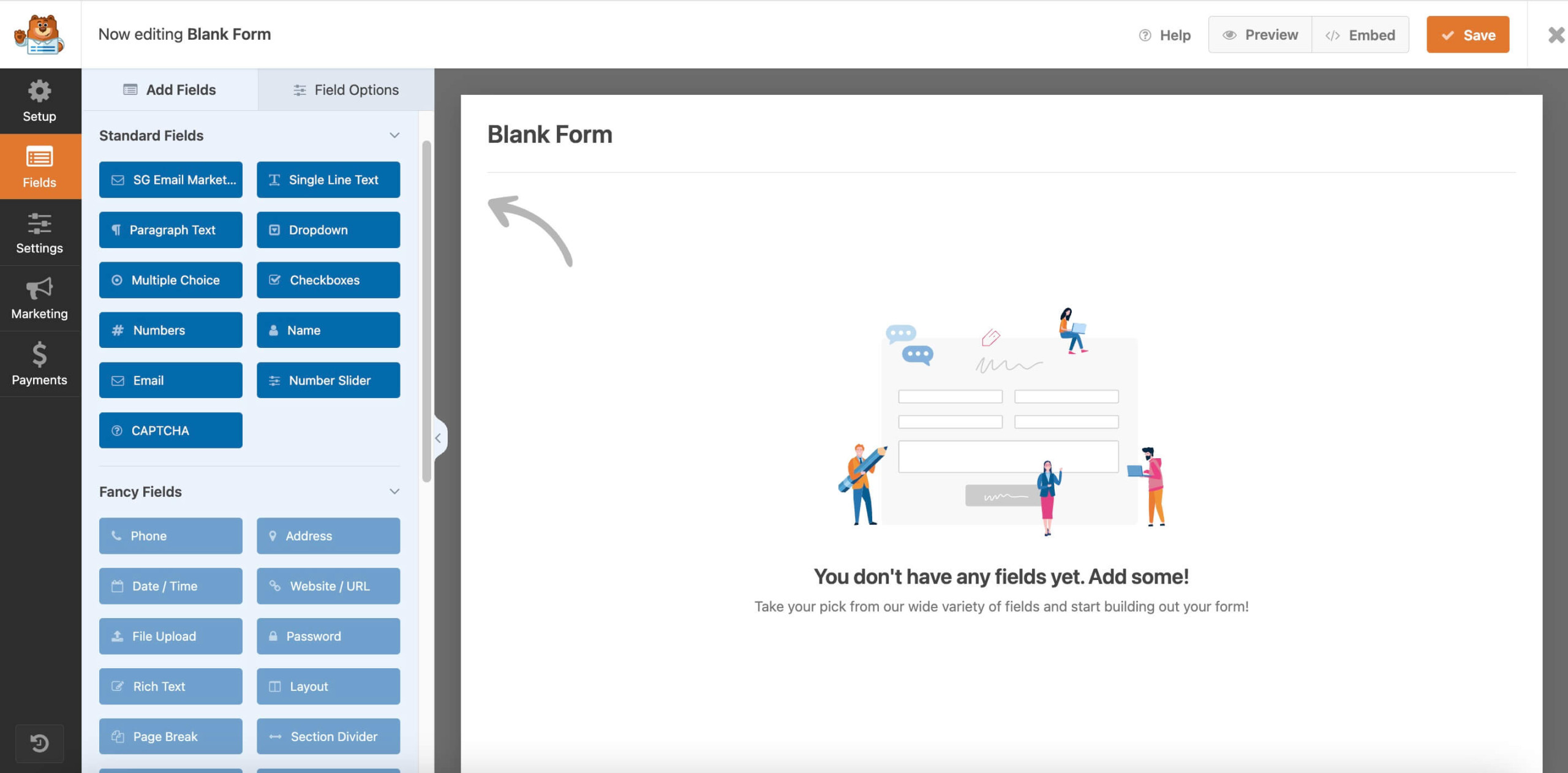The height and width of the screenshot is (773, 1568).
Task: Collapse the fields side panel
Action: (439, 438)
